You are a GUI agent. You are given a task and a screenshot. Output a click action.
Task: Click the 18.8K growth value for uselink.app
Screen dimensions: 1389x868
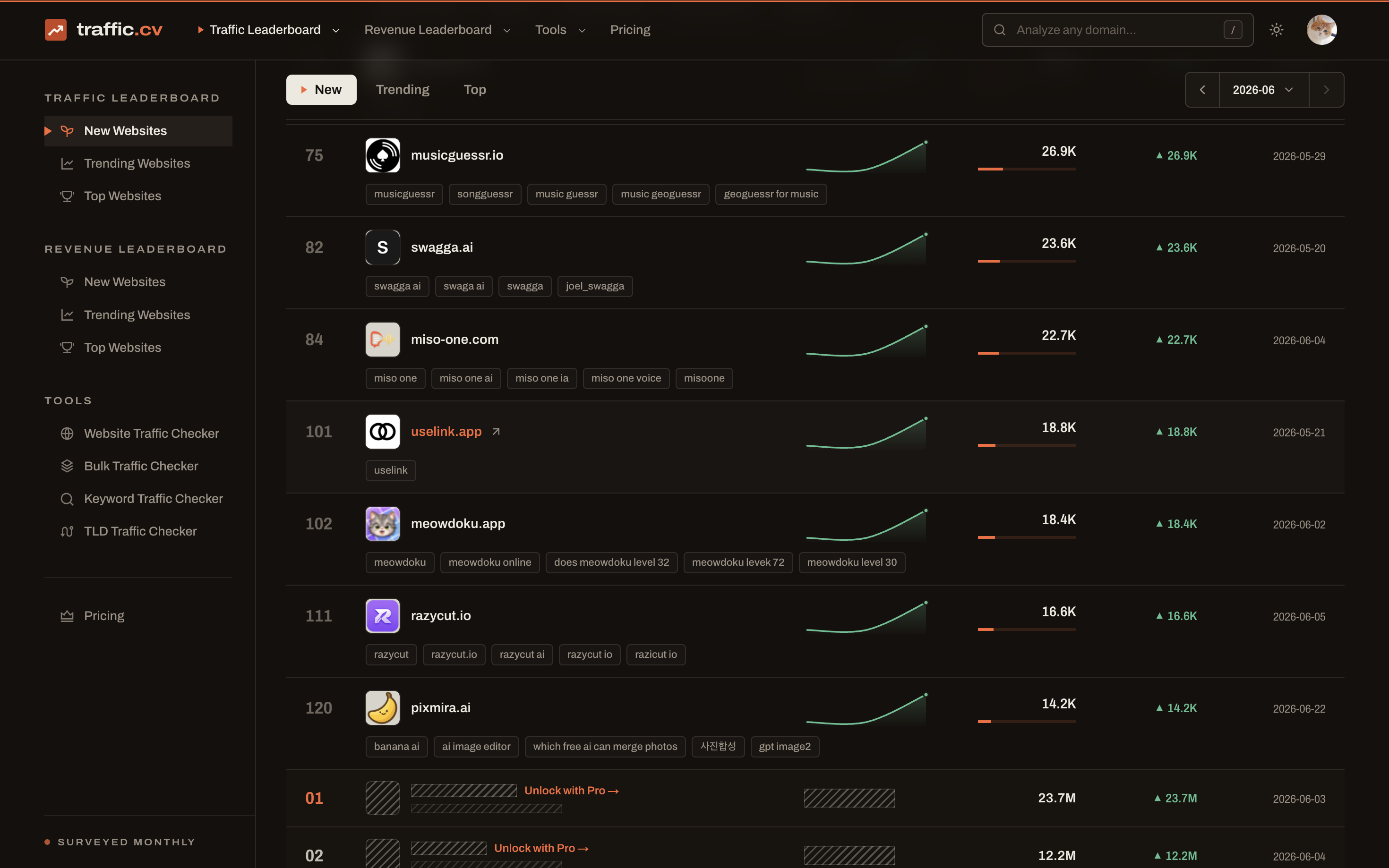pyautogui.click(x=1176, y=432)
